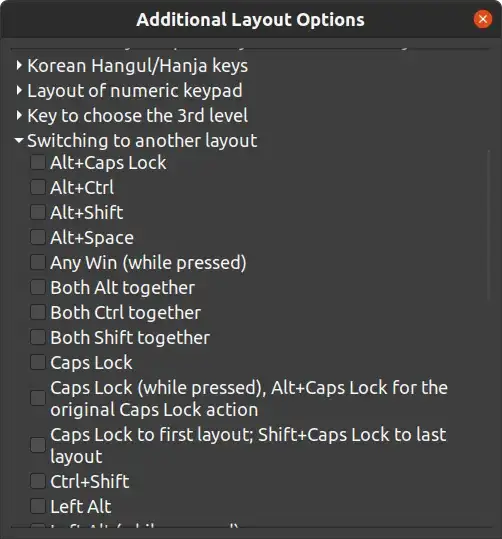Enable the Alt+Caps Lock checkbox

38,162
